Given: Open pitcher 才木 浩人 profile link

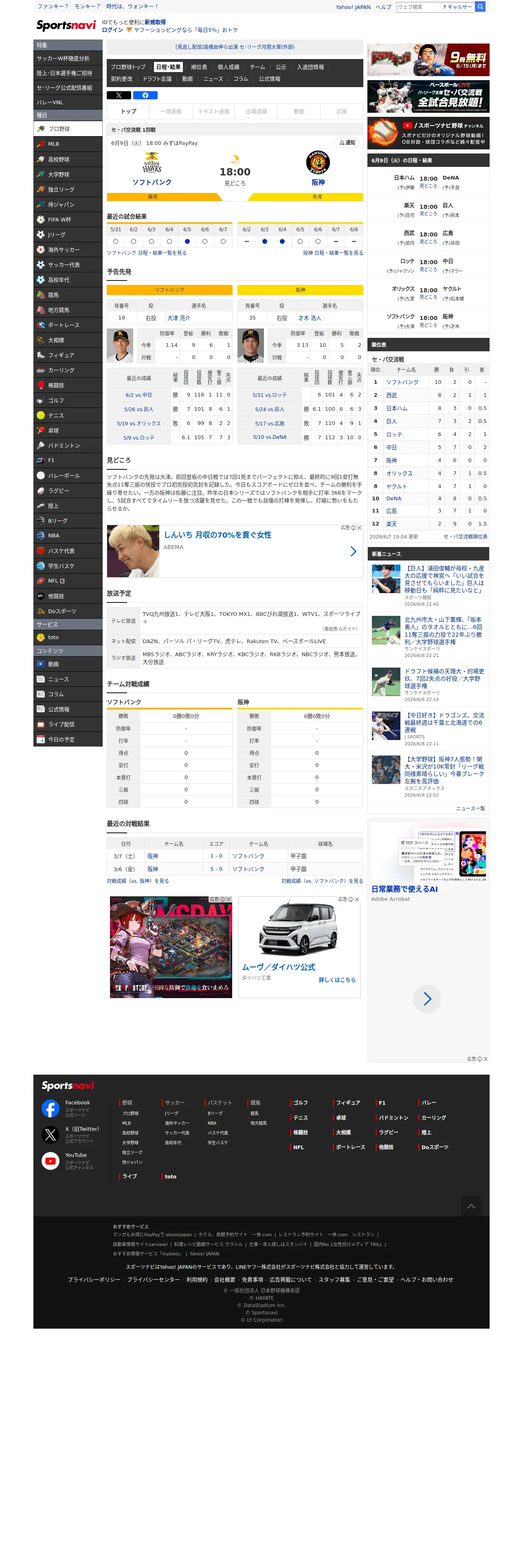Looking at the screenshot, I should (309, 318).
